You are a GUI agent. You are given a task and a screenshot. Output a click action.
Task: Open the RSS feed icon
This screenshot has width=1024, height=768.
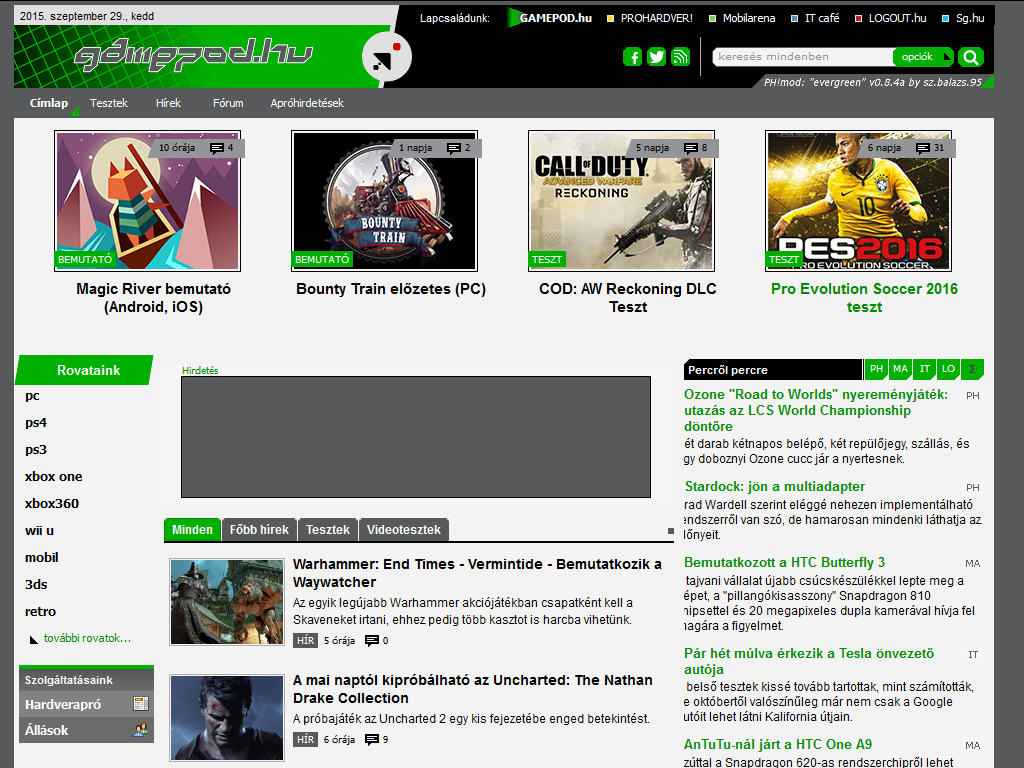point(680,57)
